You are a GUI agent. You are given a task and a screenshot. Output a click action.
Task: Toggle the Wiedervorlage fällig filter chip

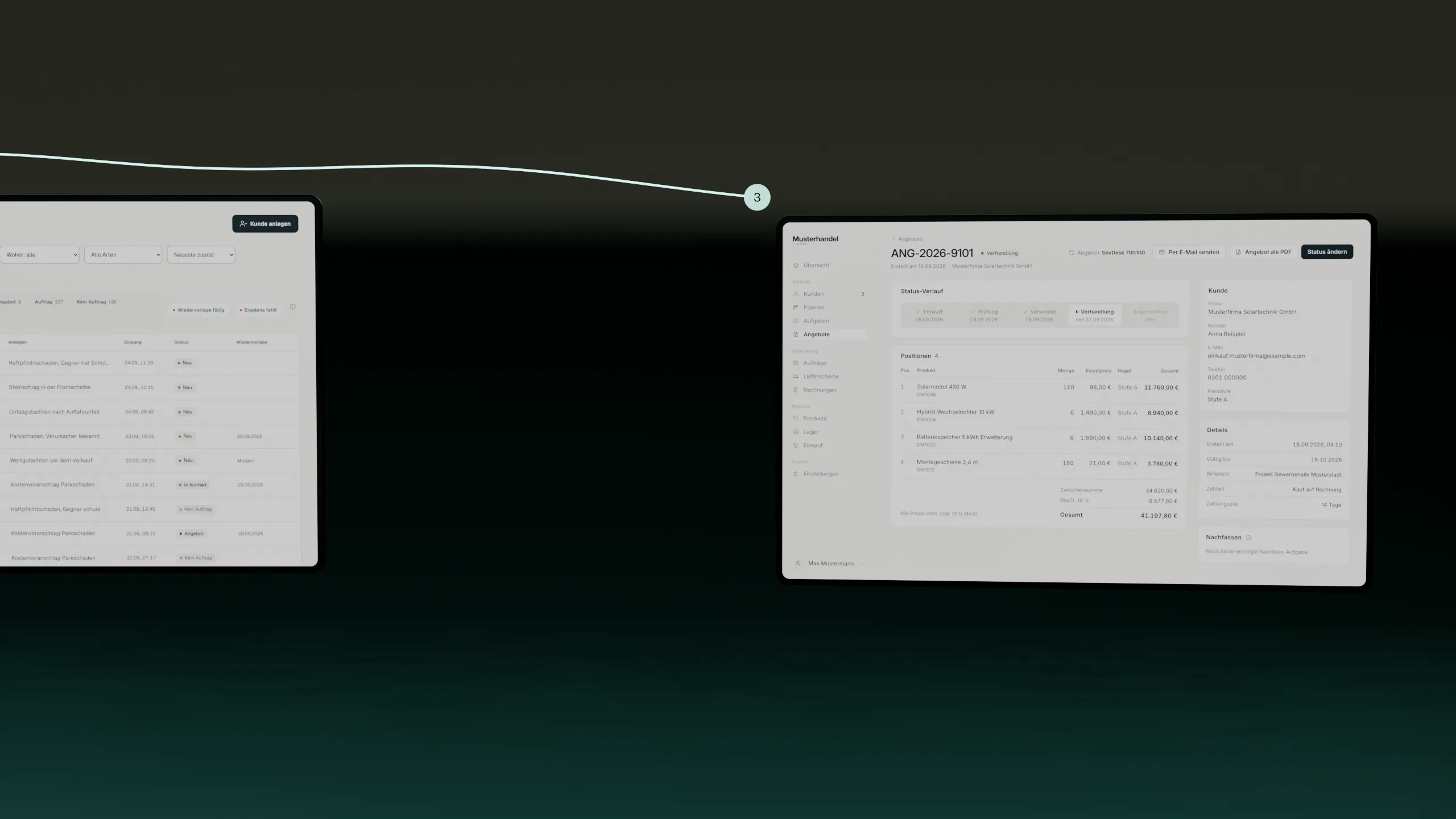point(198,310)
